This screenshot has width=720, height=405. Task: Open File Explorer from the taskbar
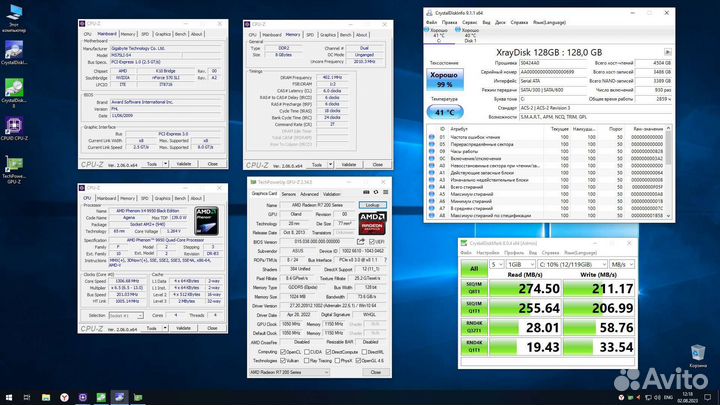pos(46,397)
